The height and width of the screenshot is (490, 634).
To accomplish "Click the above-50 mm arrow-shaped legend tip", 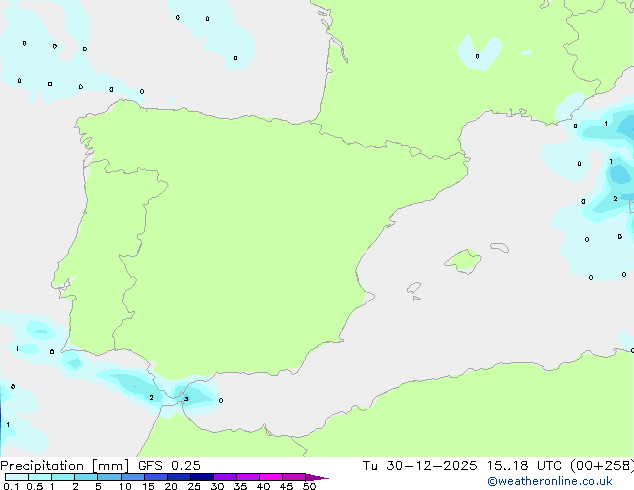I will coord(316,477).
